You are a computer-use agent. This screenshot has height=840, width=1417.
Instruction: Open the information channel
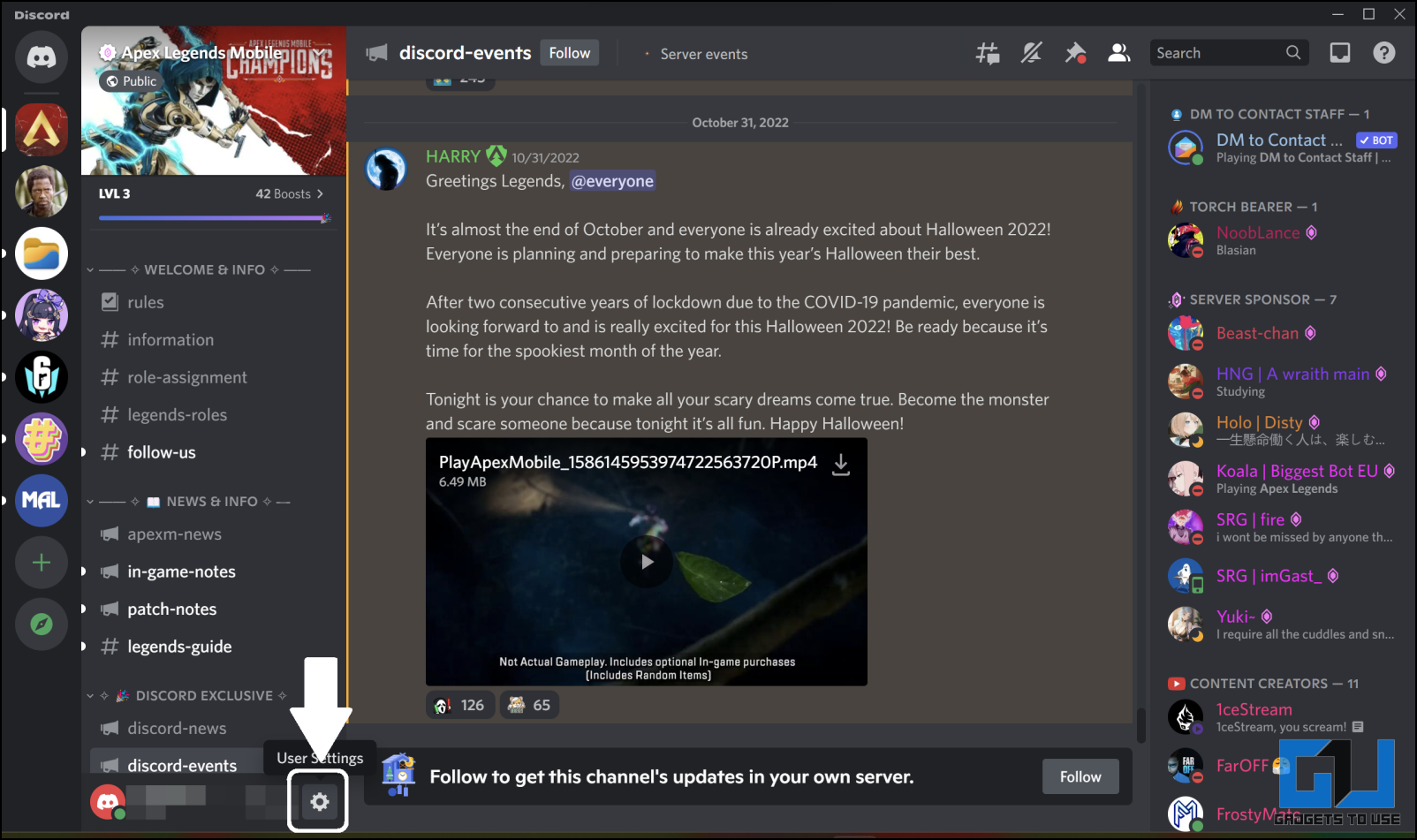point(214,340)
